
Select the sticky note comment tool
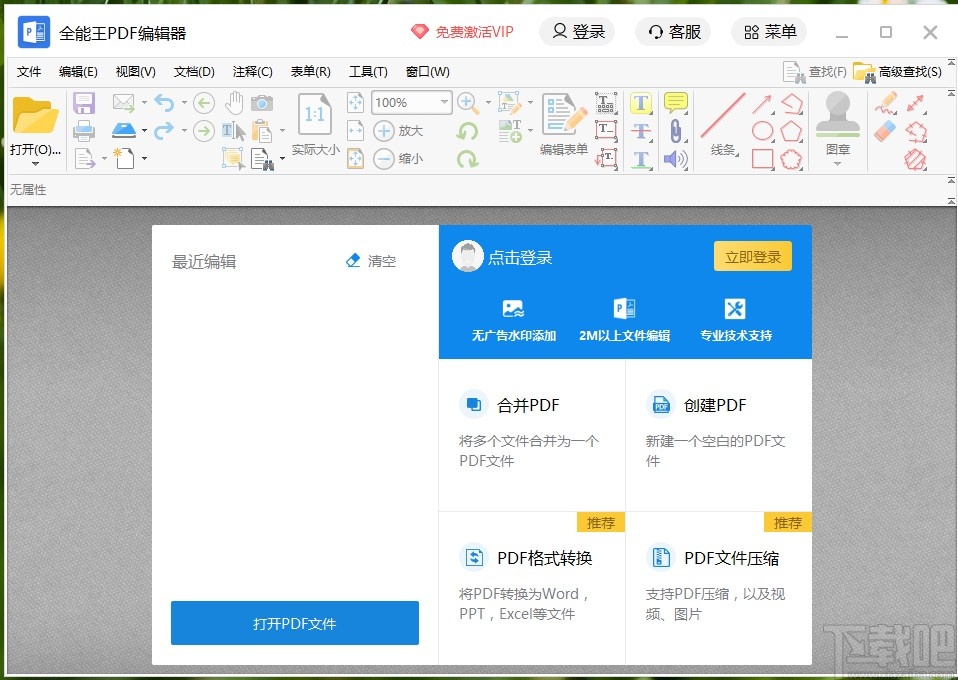[676, 103]
